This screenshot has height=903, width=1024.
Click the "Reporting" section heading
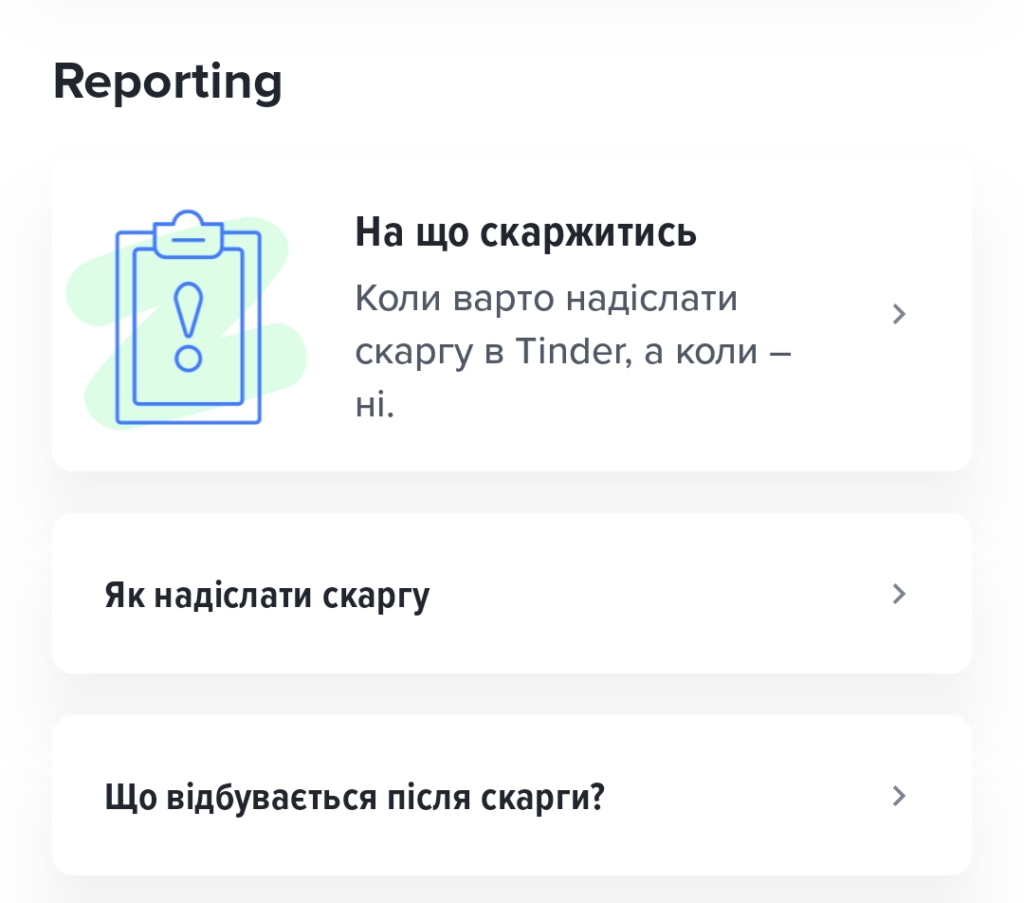pyautogui.click(x=167, y=82)
